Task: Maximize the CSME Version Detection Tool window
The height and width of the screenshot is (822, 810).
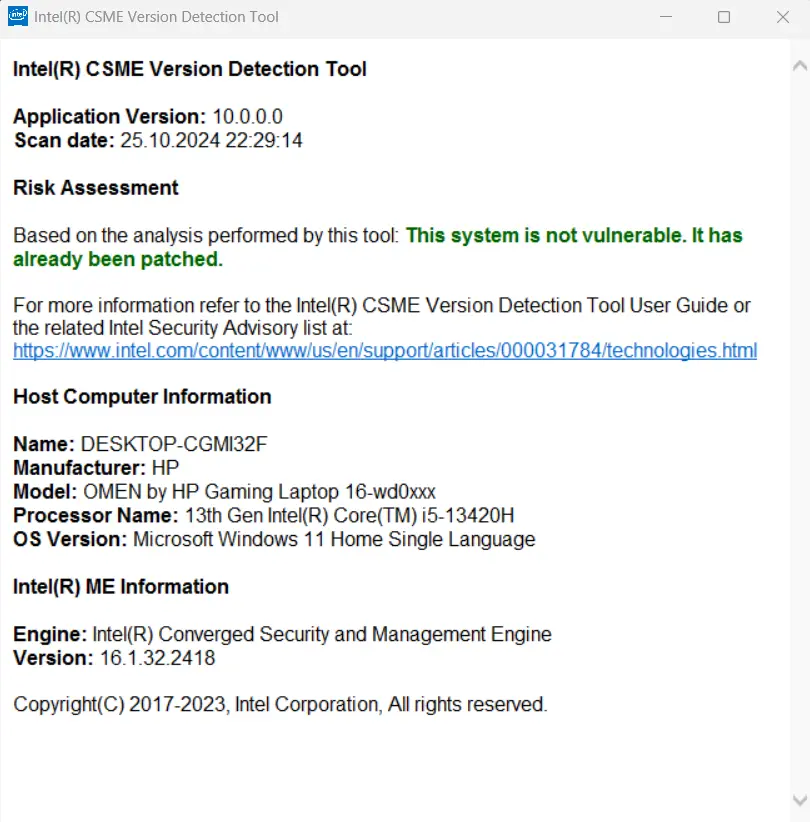Action: click(x=724, y=17)
